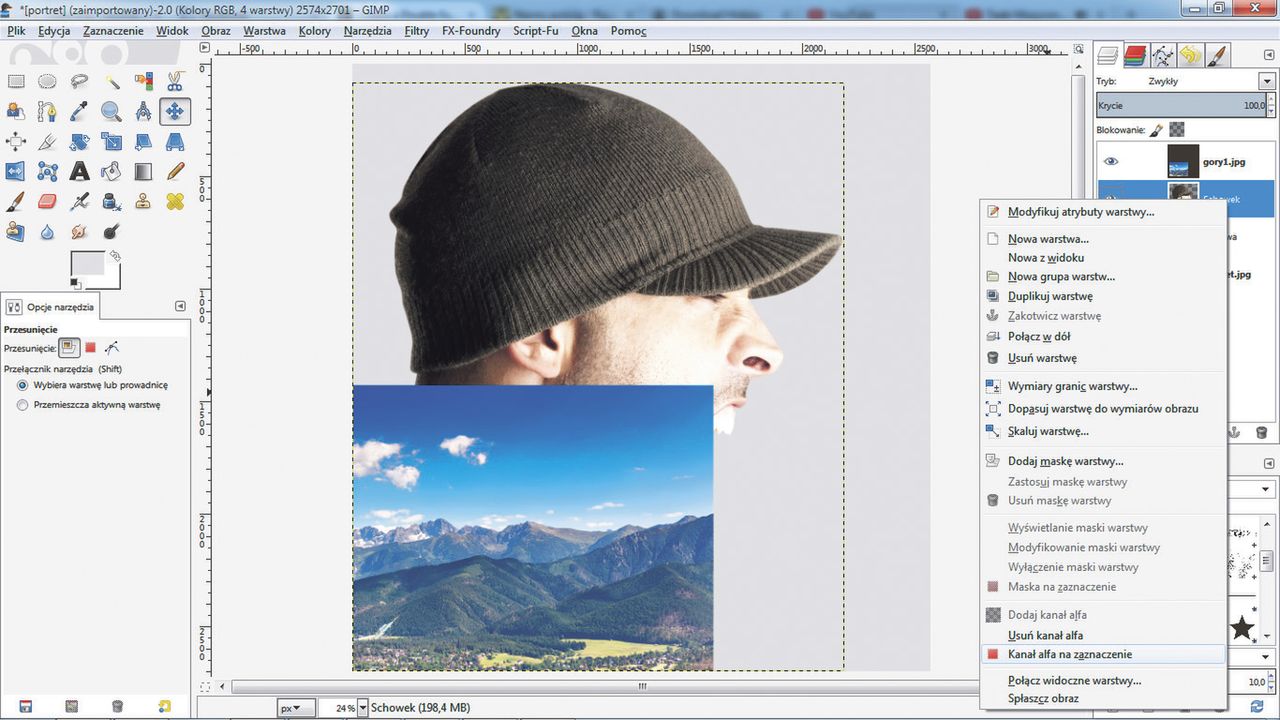
Task: Select the Zoom magnifier tool
Action: click(111, 111)
